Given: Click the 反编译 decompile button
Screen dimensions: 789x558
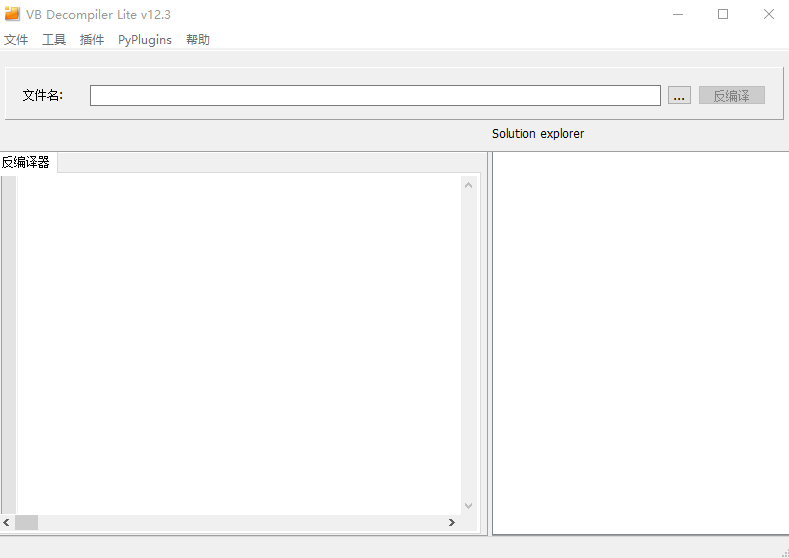Looking at the screenshot, I should 732,96.
